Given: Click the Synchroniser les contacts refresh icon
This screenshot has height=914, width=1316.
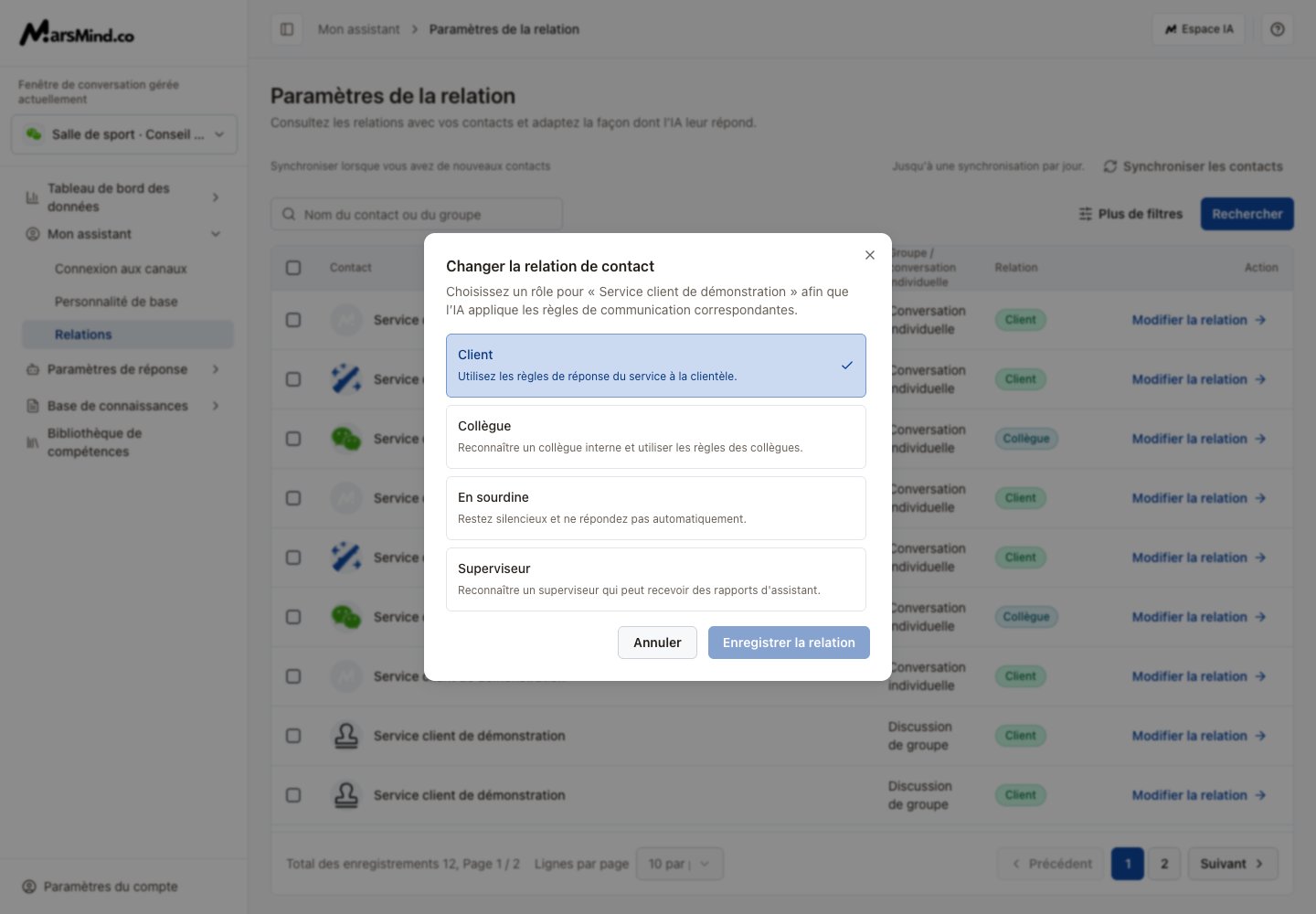Looking at the screenshot, I should pos(1110,166).
